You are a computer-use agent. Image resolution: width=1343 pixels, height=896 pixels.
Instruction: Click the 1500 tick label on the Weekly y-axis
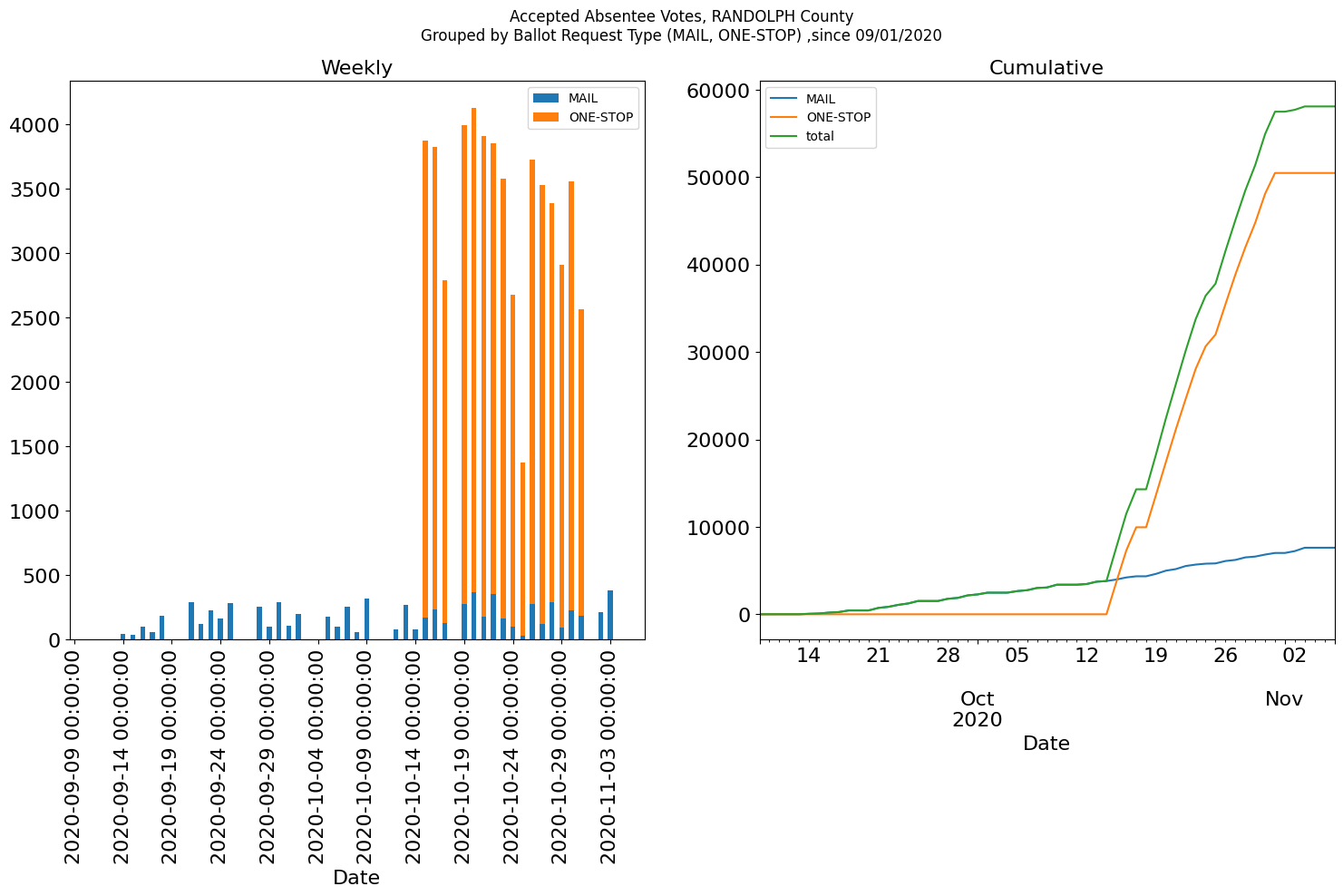click(x=34, y=447)
